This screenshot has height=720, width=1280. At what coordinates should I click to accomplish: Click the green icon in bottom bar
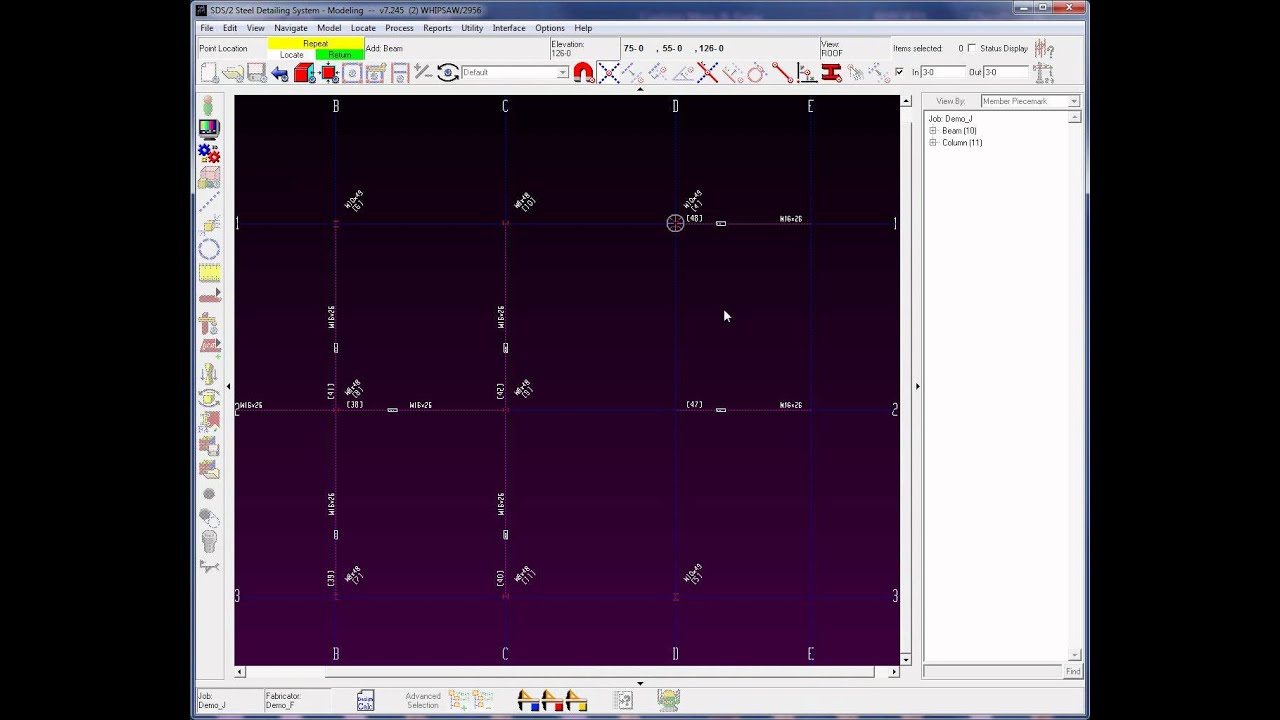click(x=669, y=701)
